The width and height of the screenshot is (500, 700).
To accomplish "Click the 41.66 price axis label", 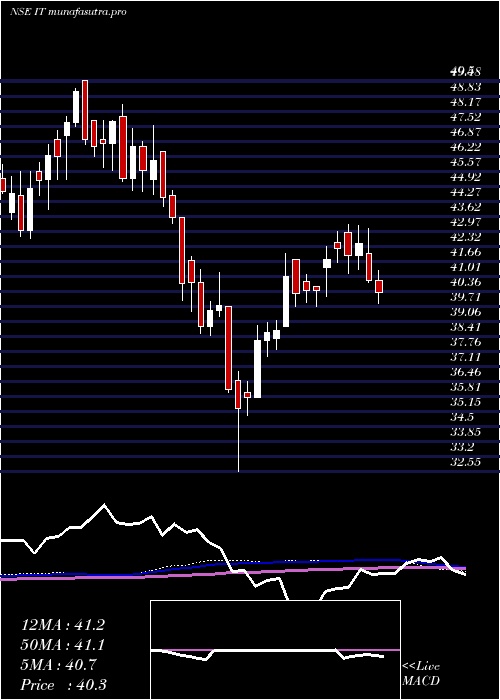I will click(x=465, y=252).
